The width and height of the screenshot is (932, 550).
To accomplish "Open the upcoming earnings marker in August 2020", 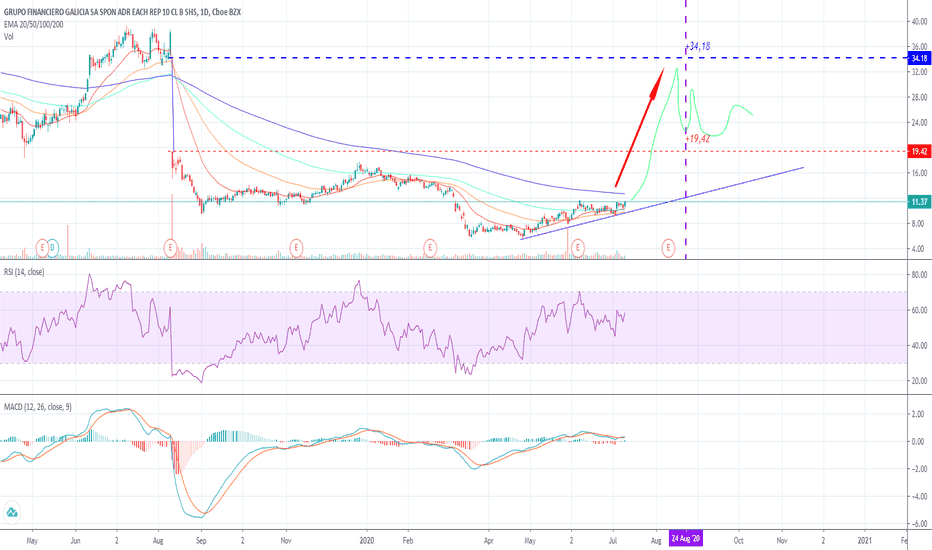I will point(668,247).
